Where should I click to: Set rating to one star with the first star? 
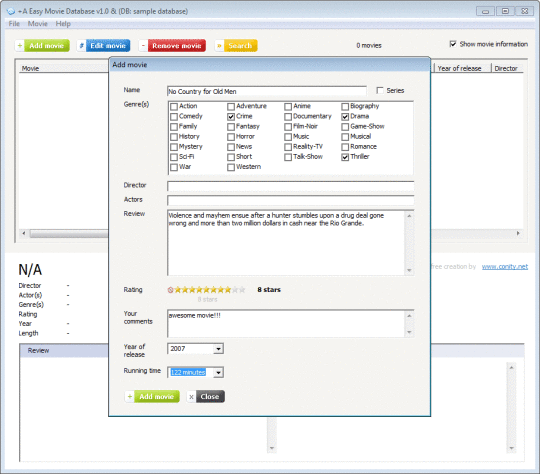pos(178,290)
